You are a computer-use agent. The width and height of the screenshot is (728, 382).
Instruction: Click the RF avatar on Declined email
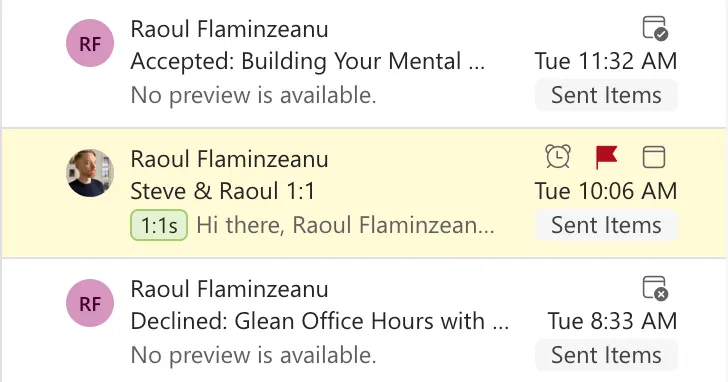90,303
